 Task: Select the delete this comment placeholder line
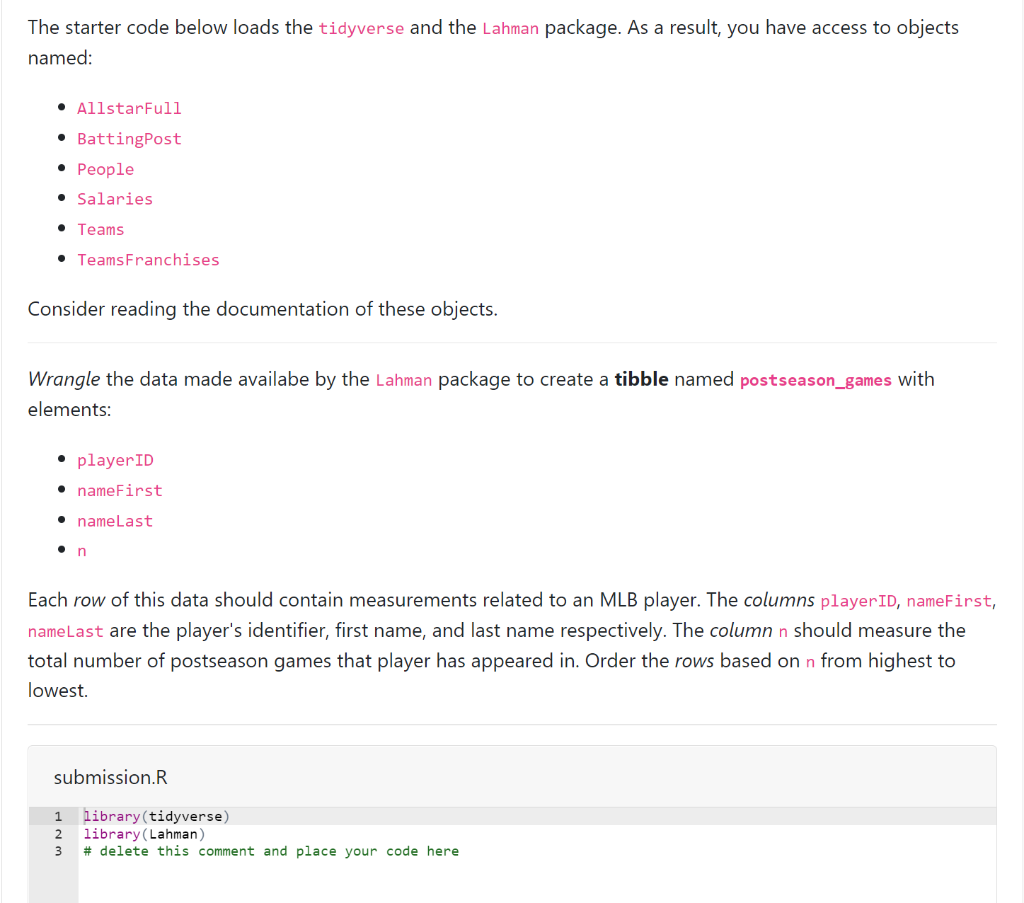click(x=270, y=851)
